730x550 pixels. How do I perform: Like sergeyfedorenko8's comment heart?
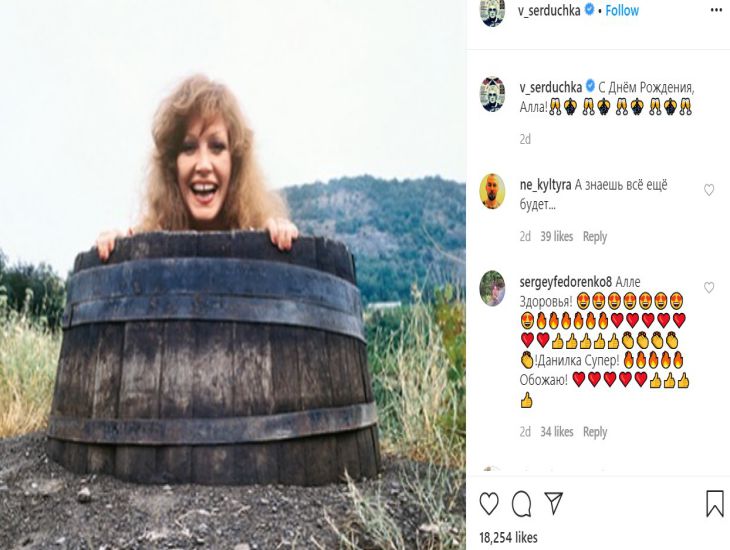coord(709,288)
